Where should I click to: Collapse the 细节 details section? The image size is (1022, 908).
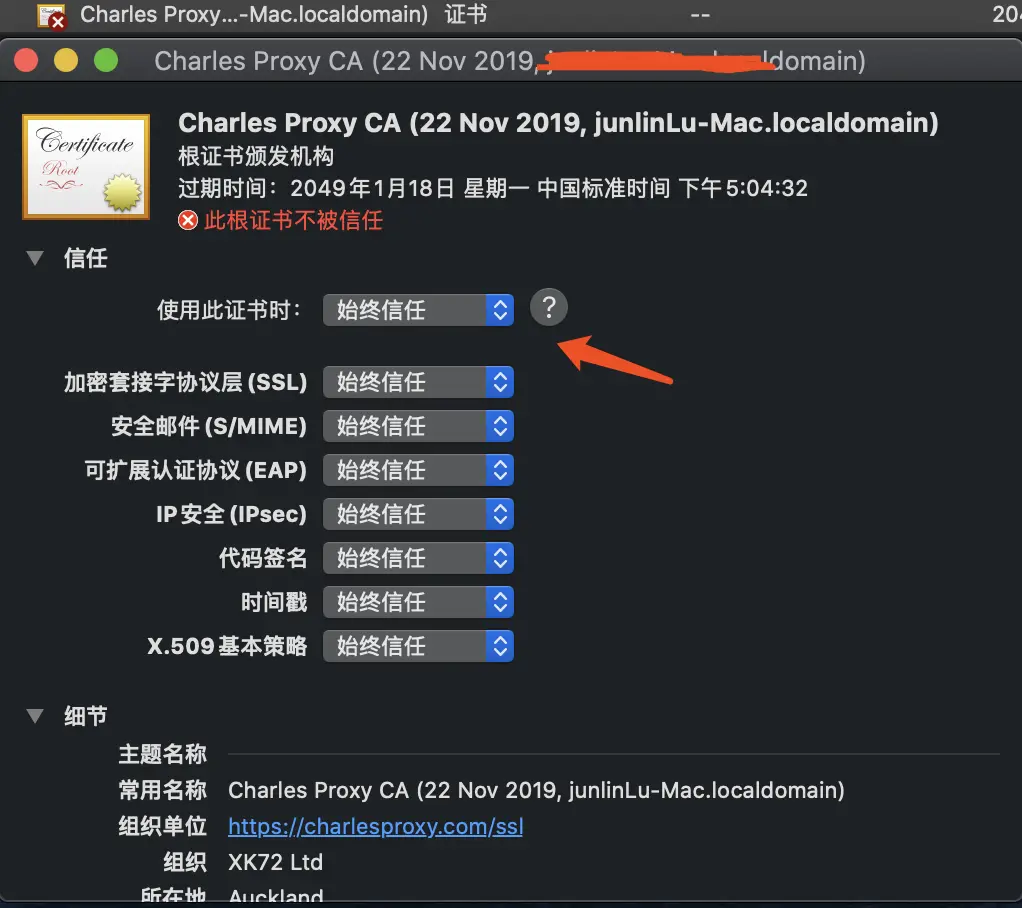coord(35,716)
